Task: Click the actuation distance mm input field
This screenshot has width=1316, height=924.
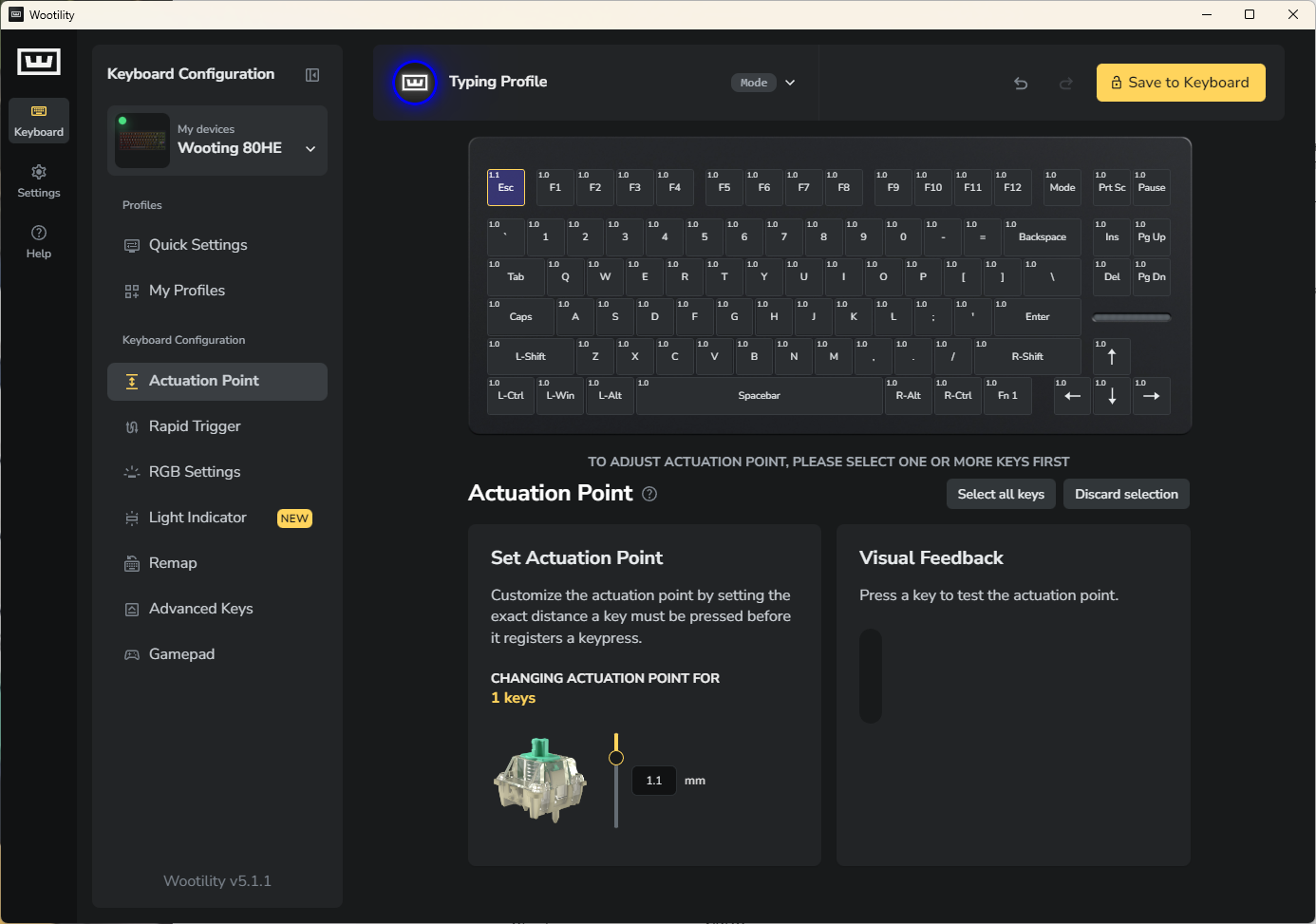Action: [x=654, y=781]
